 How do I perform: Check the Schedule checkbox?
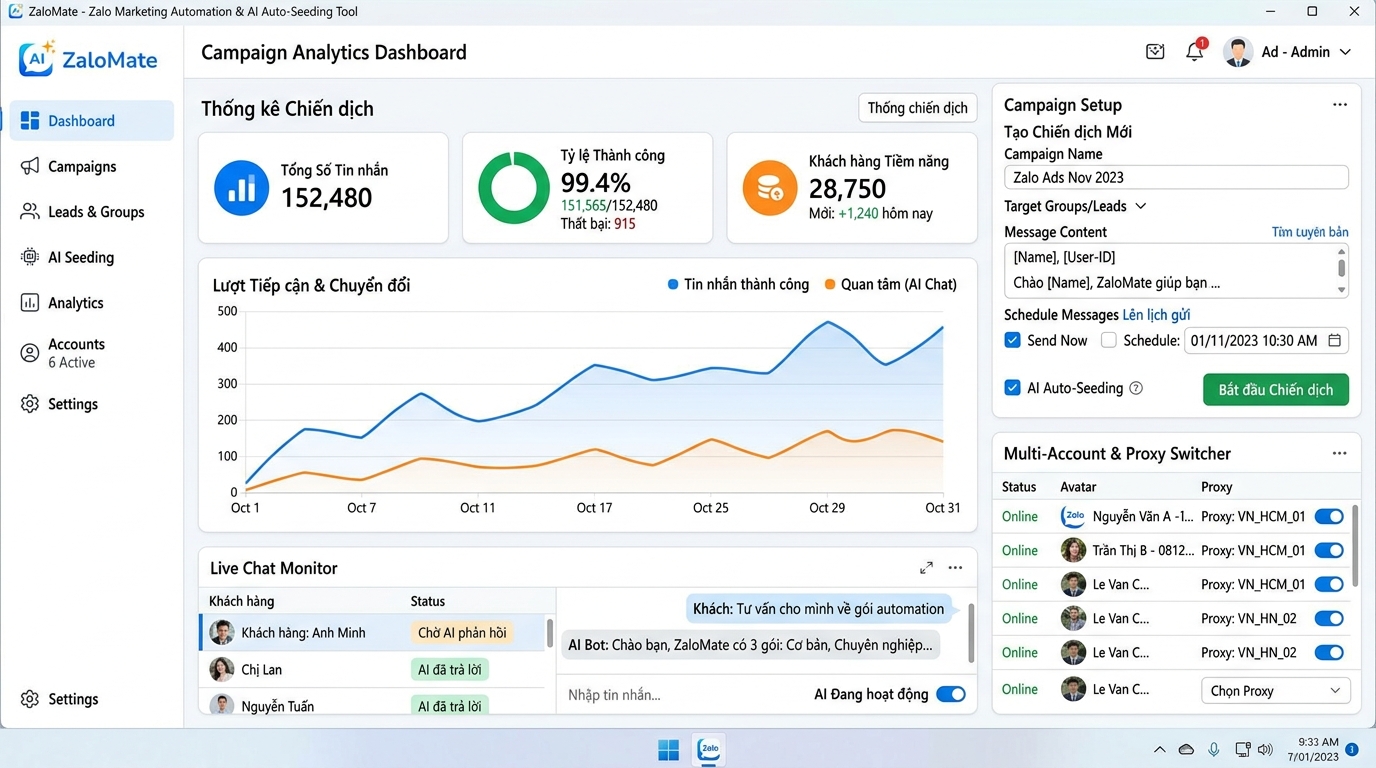pos(1108,340)
